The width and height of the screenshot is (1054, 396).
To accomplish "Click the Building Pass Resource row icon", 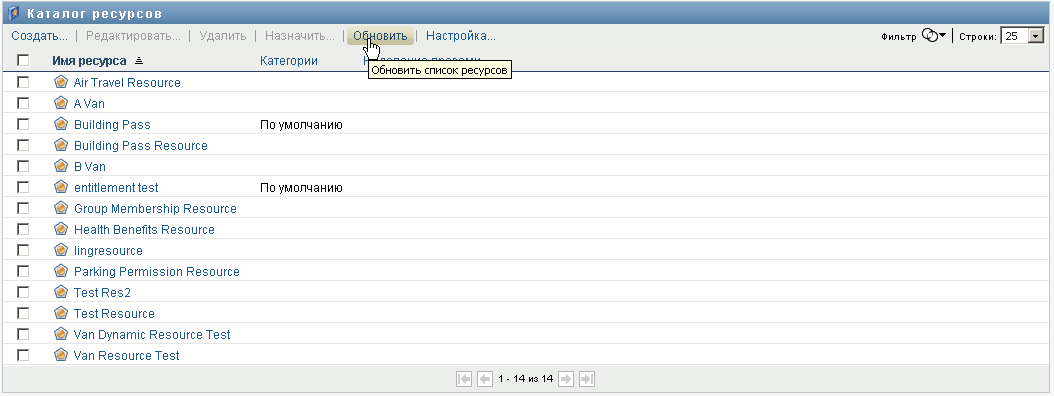I will (61, 145).
